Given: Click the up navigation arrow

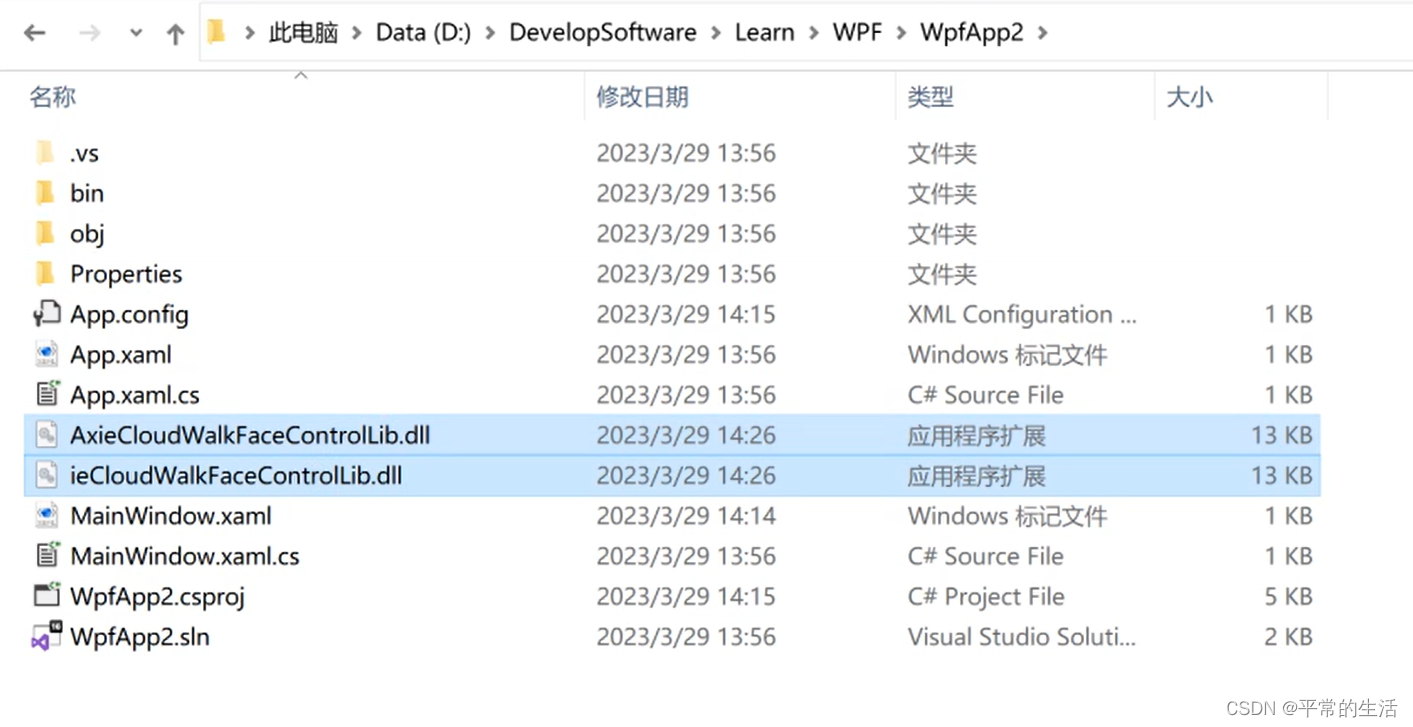Looking at the screenshot, I should [x=175, y=32].
